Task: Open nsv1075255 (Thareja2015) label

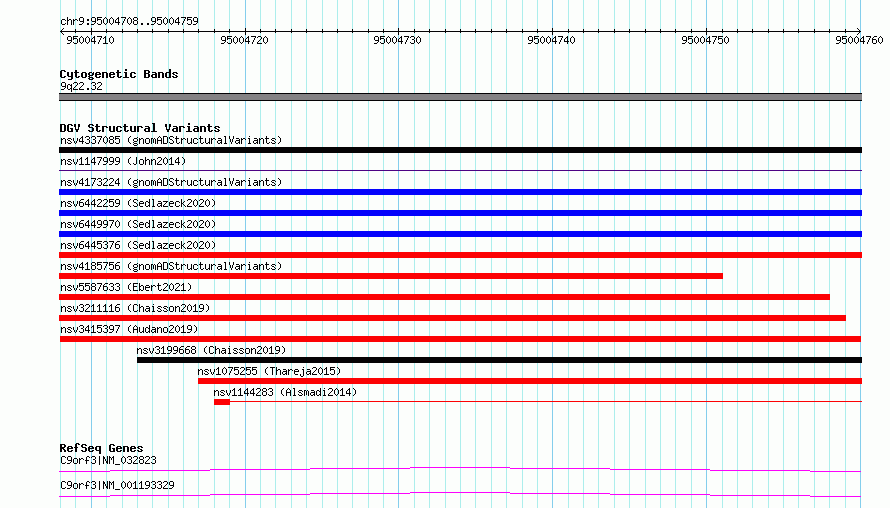Action: [x=269, y=371]
